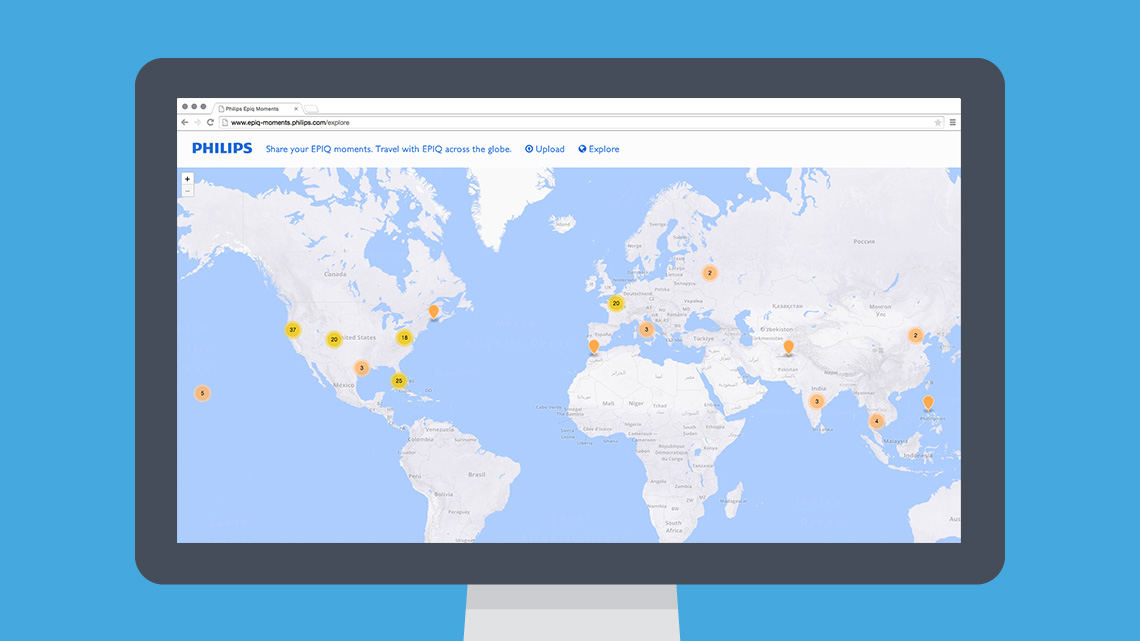Open the Upload link
Screen dimensions: 1140x641
545,149
